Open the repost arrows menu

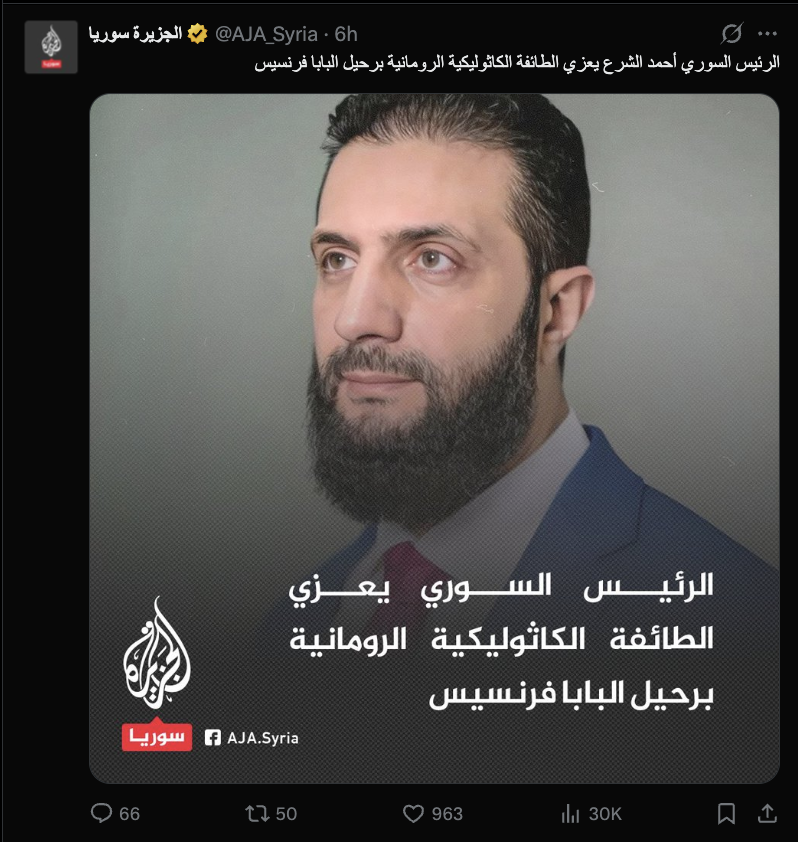pos(257,814)
